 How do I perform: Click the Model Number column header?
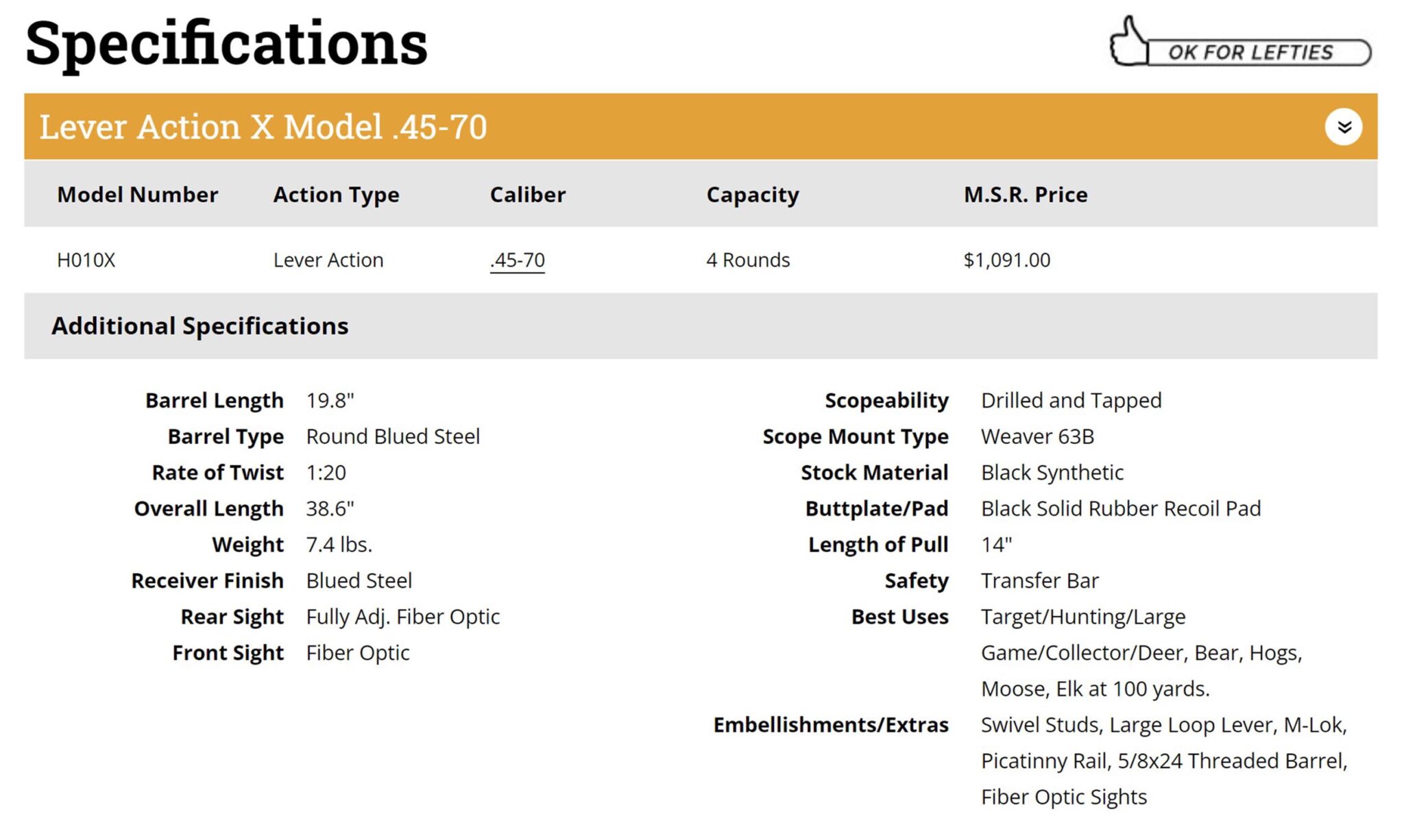pos(137,195)
